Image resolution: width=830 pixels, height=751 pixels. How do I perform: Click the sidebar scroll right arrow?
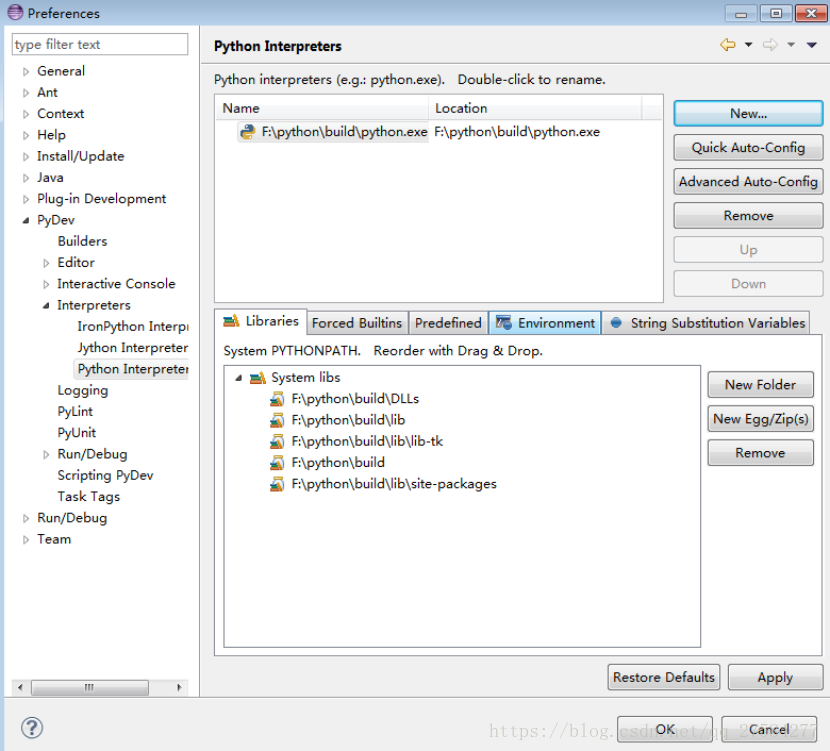coord(179,687)
